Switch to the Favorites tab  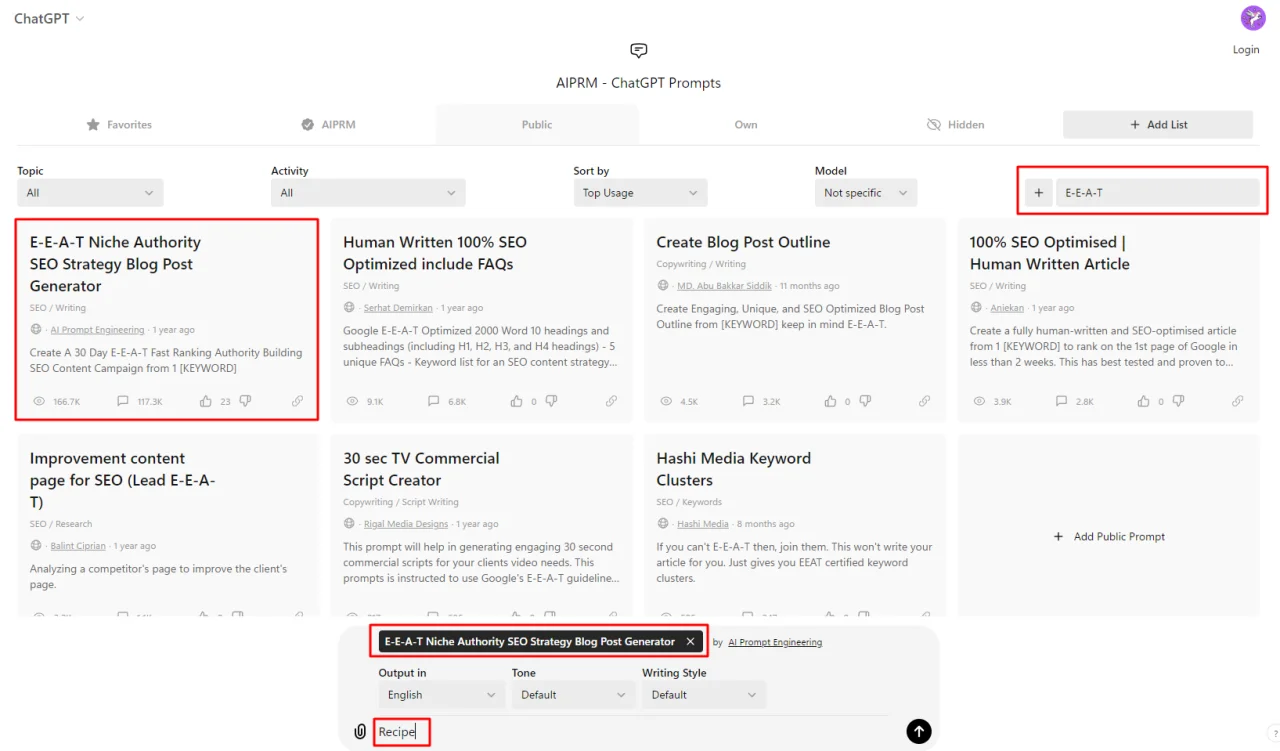[119, 125]
